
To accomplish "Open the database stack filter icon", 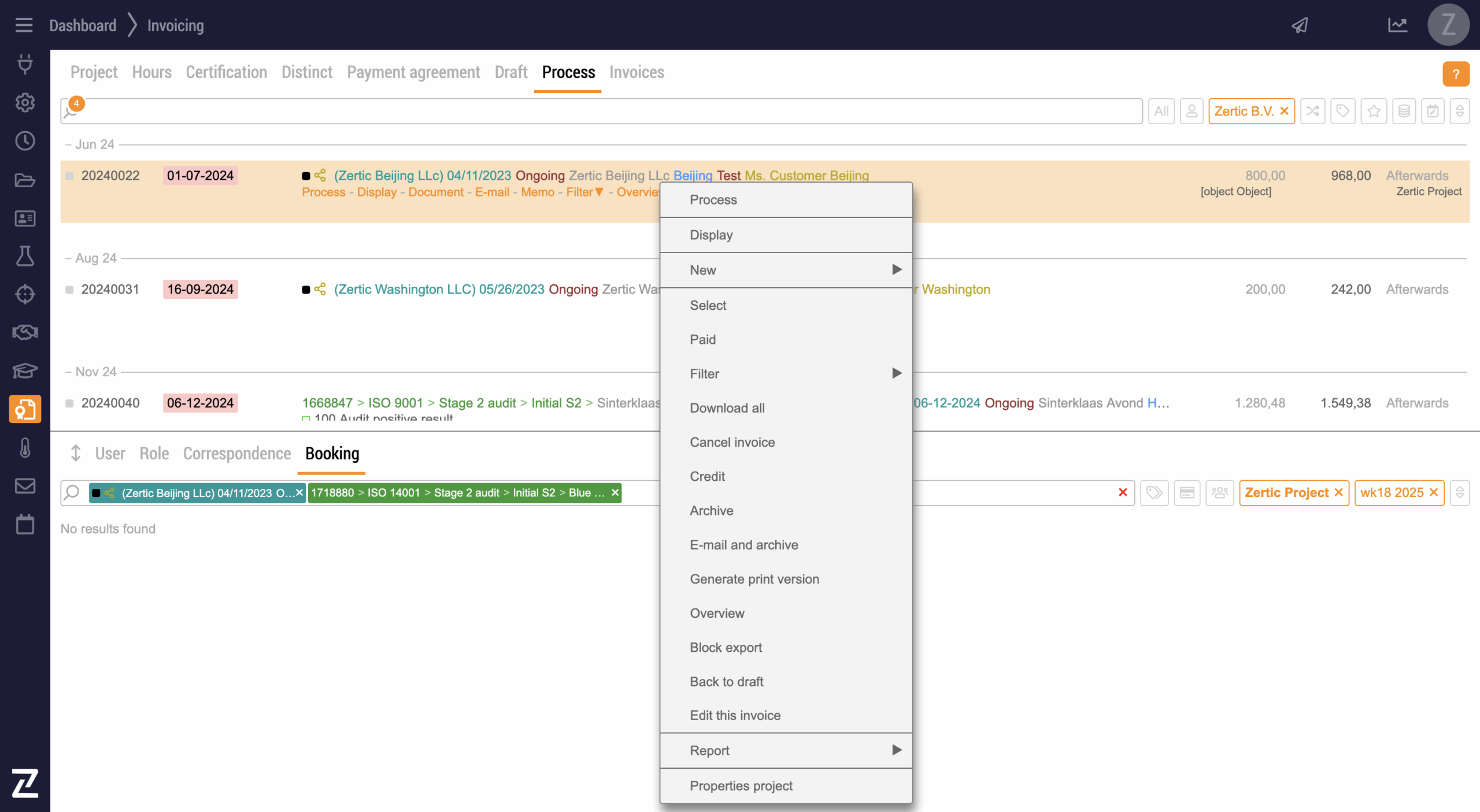I will (1404, 111).
